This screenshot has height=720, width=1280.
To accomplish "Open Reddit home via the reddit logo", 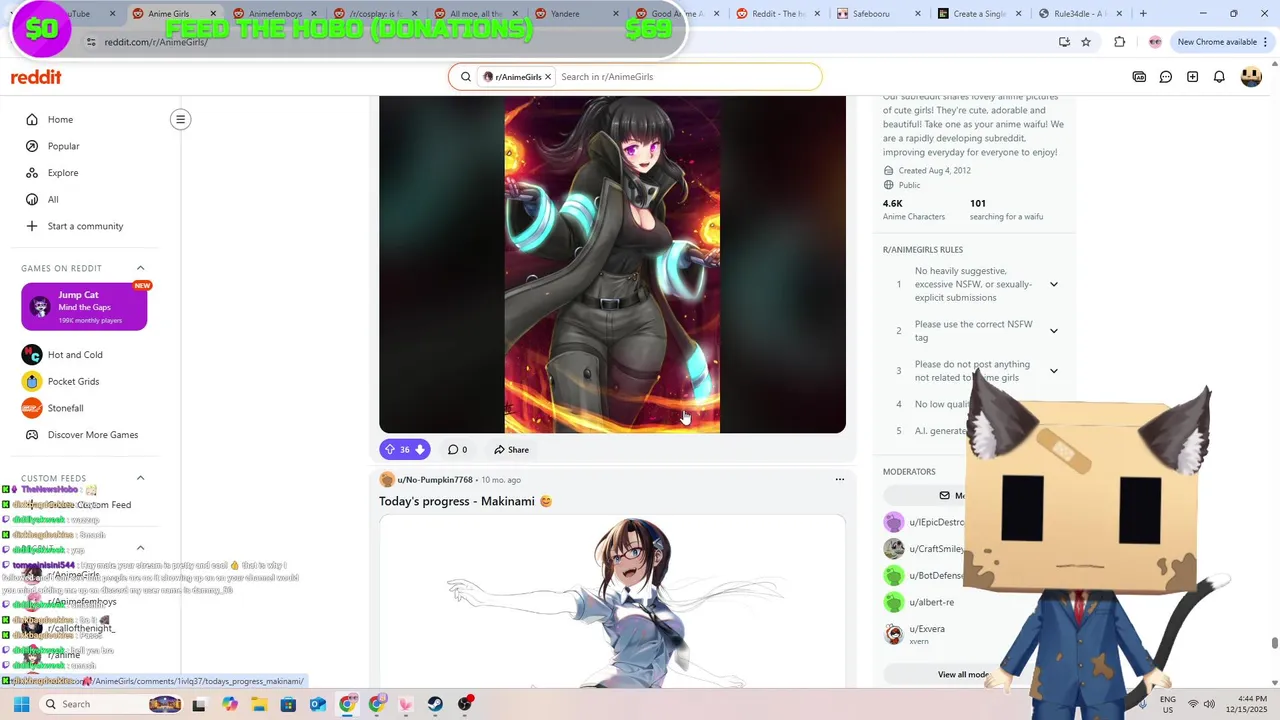I will point(36,77).
